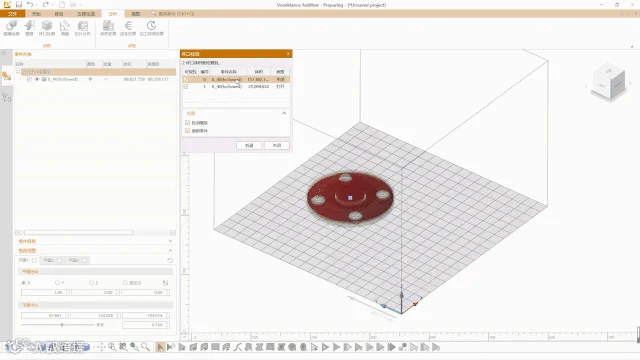This screenshot has height=360, width=640.
Task: Click the undo arrow in title bar
Action: click(x=30, y=4)
